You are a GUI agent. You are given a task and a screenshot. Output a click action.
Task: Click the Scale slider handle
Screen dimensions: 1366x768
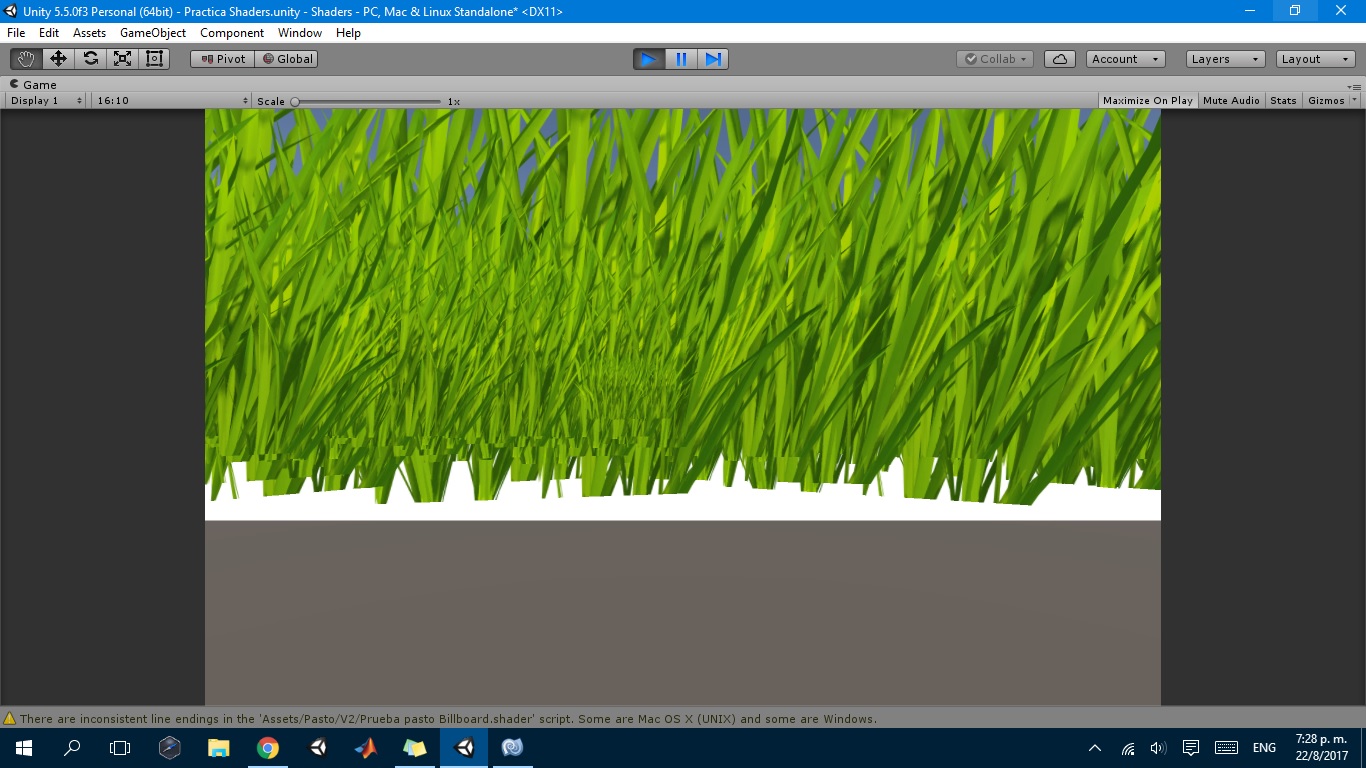(x=295, y=101)
